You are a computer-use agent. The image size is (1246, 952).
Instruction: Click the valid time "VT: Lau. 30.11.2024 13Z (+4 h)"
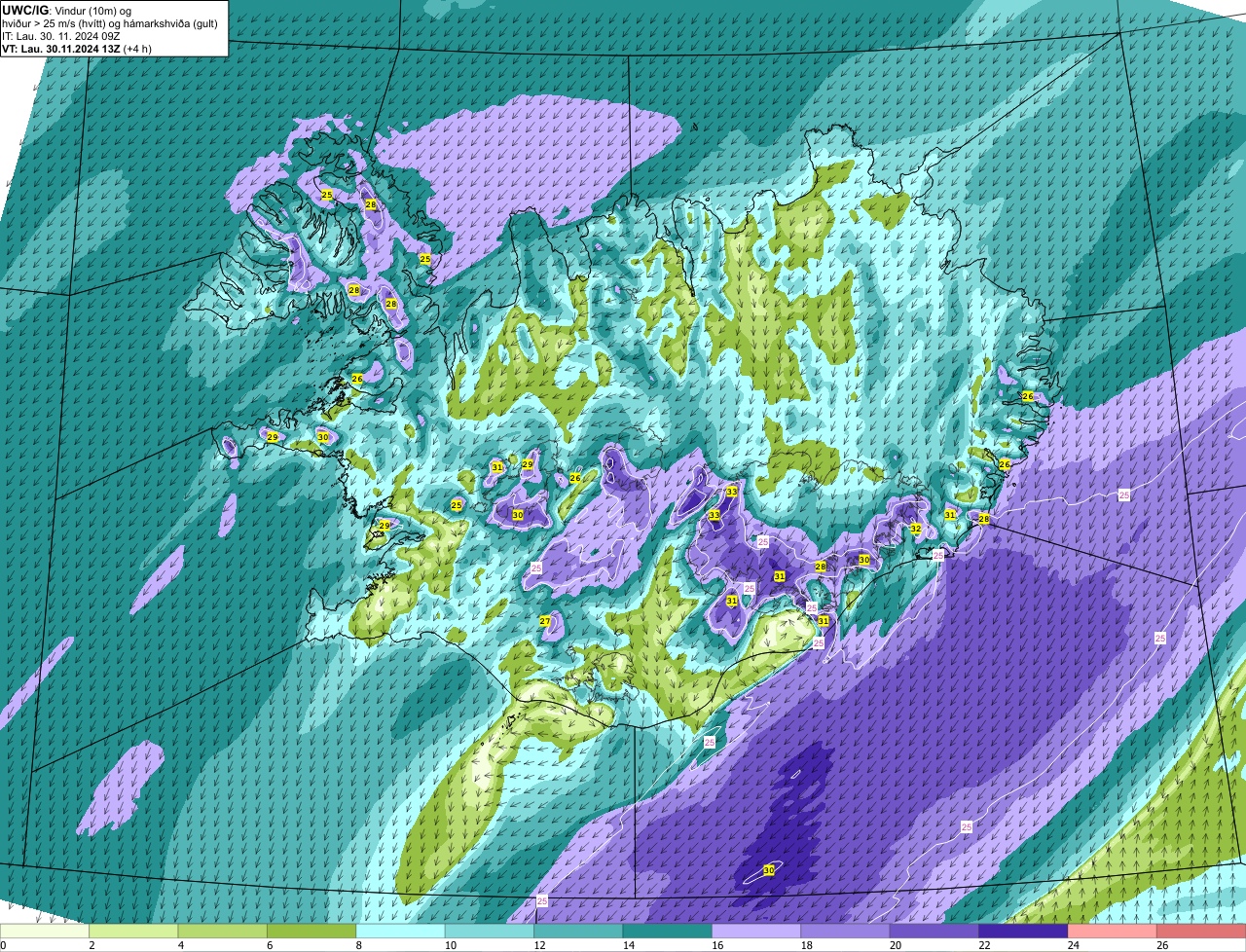pyautogui.click(x=77, y=48)
